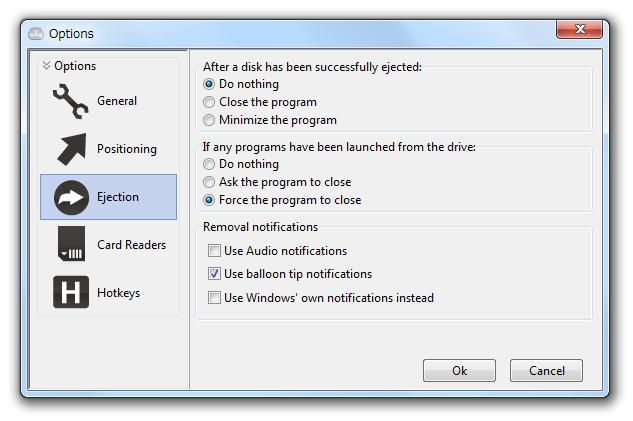Click the H icon for Hotkeys
Viewport: 633px width, 421px height.
[x=71, y=292]
